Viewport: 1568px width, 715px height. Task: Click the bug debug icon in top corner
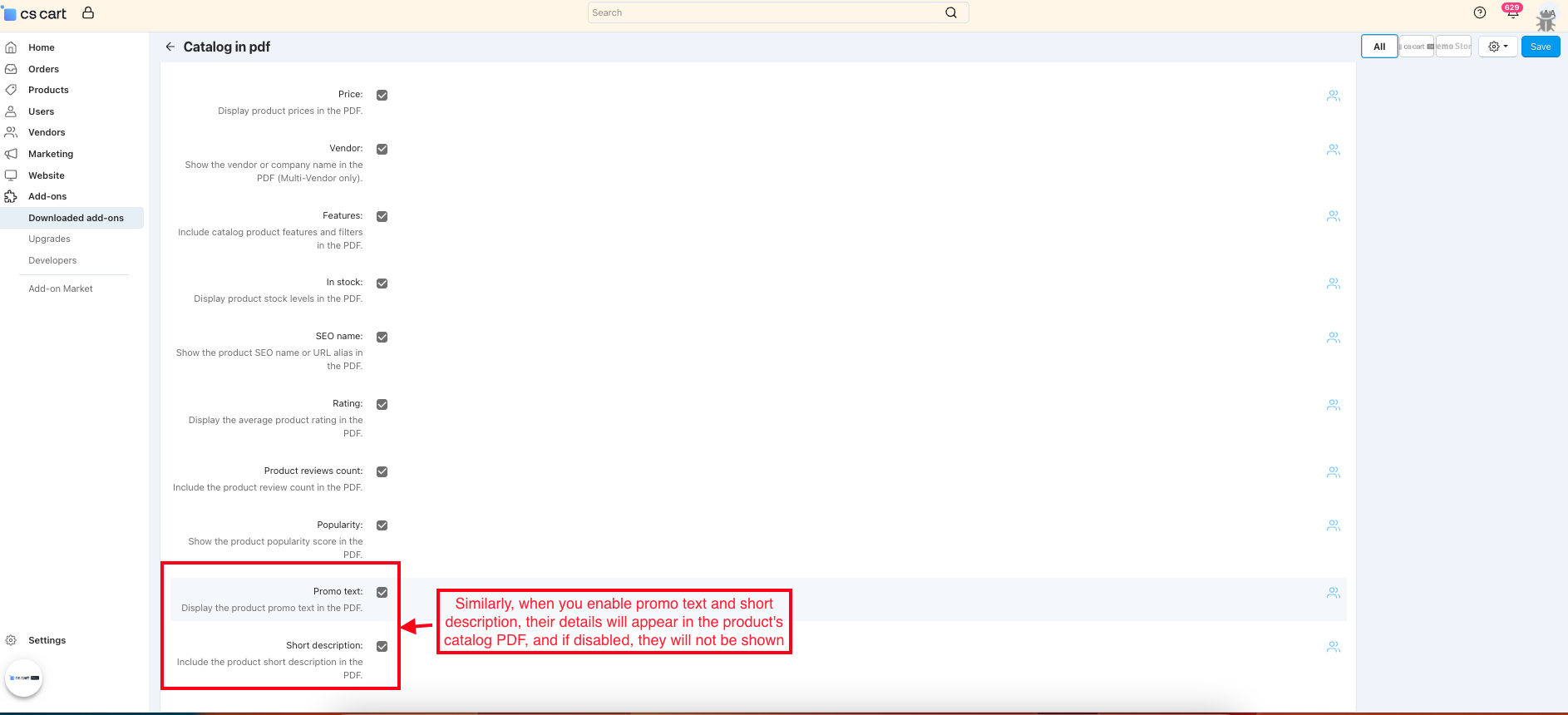[x=1546, y=20]
